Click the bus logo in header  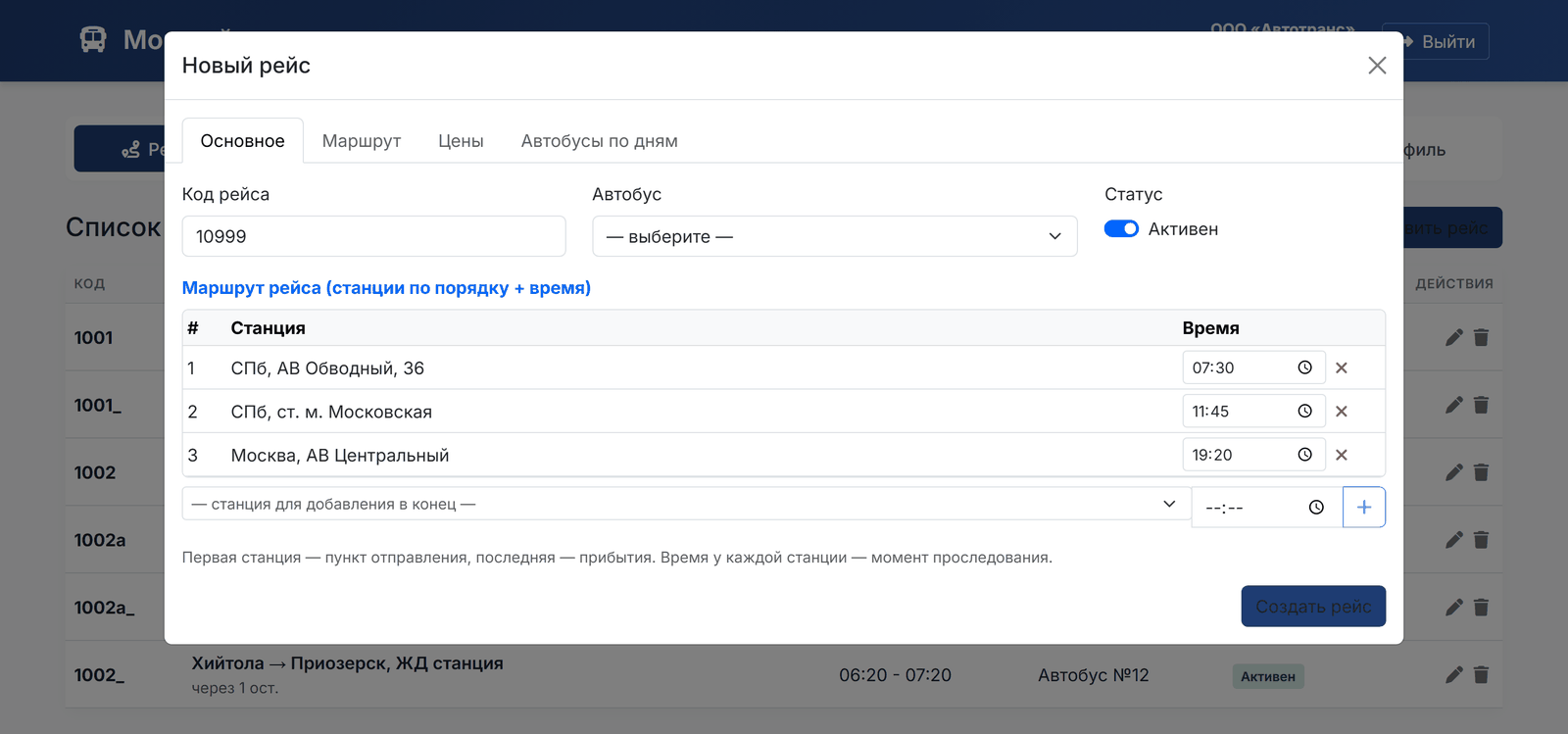tap(93, 39)
